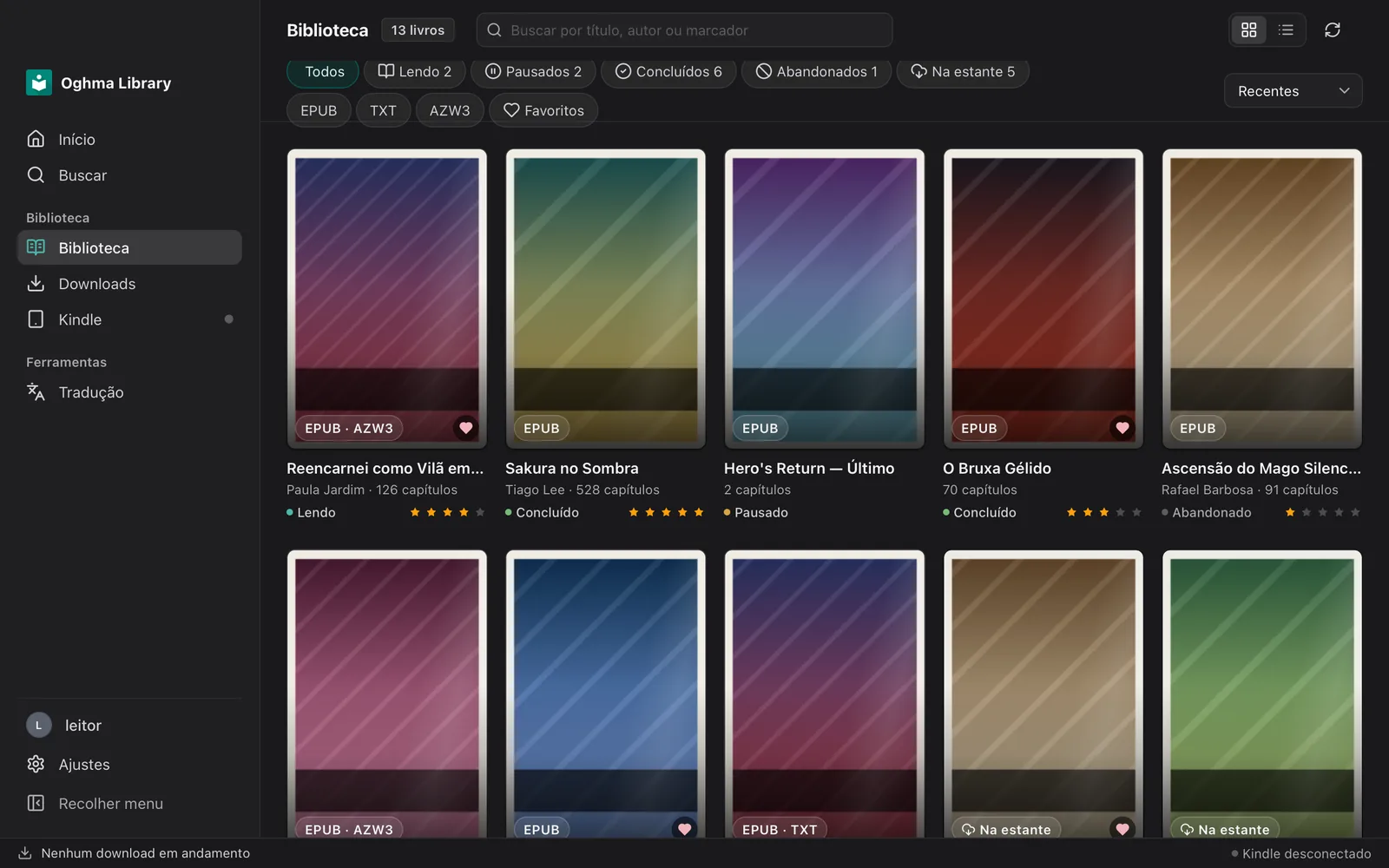The image size is (1389, 868).
Task: Click the download status icon in status bar
Action: (25, 853)
